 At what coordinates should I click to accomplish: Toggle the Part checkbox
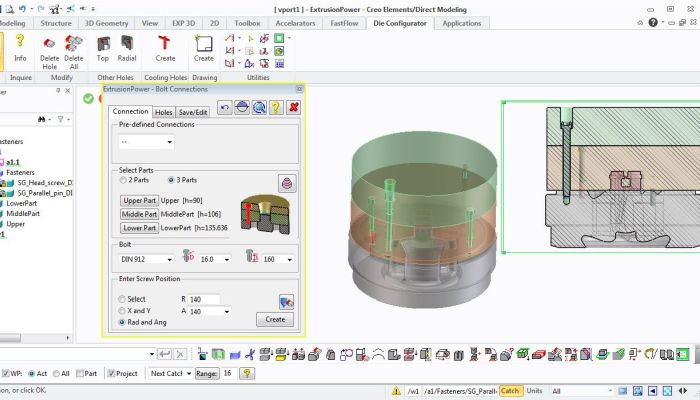tap(79, 373)
